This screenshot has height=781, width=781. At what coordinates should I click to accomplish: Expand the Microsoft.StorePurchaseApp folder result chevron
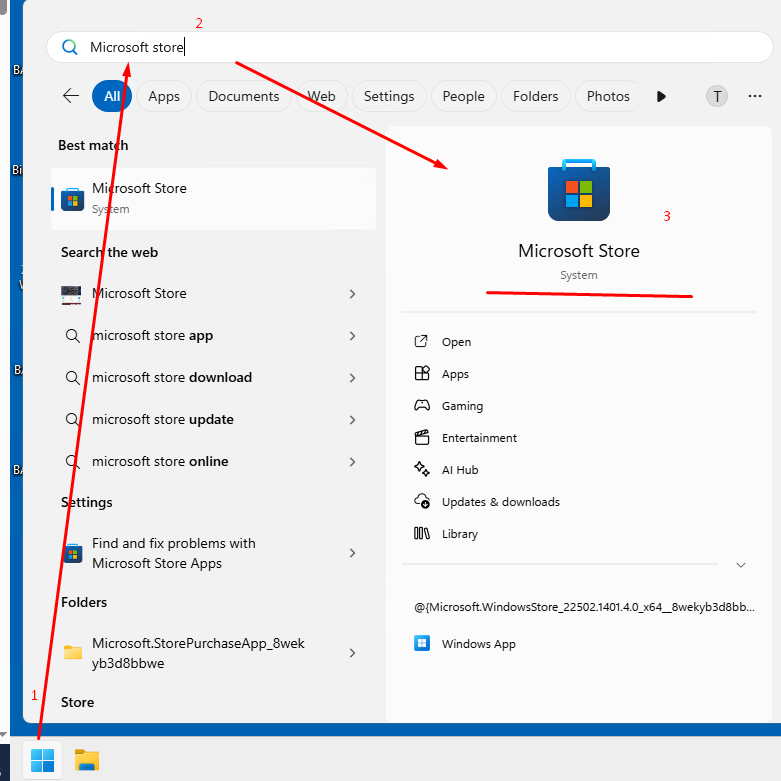[352, 653]
